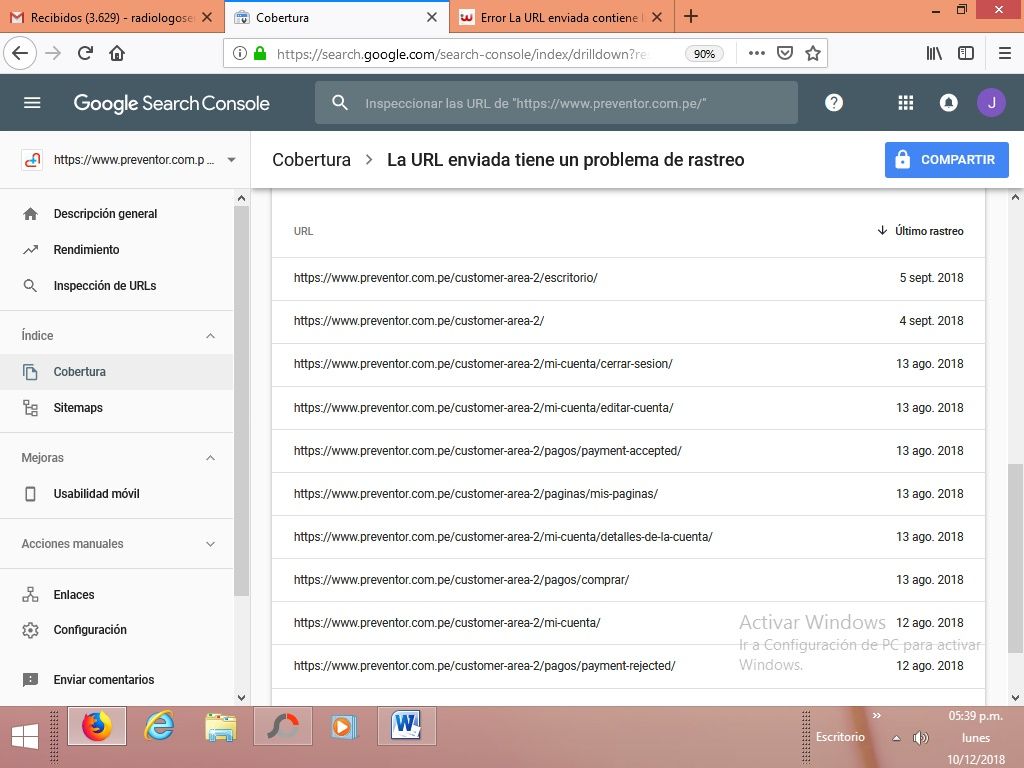Expand the taskbar toolbar overflow chevron
The image size is (1024, 768).
pos(876,715)
